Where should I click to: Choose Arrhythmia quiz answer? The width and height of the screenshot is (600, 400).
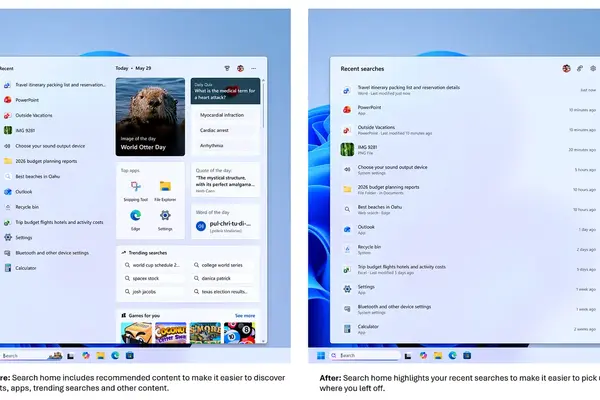pyautogui.click(x=226, y=145)
